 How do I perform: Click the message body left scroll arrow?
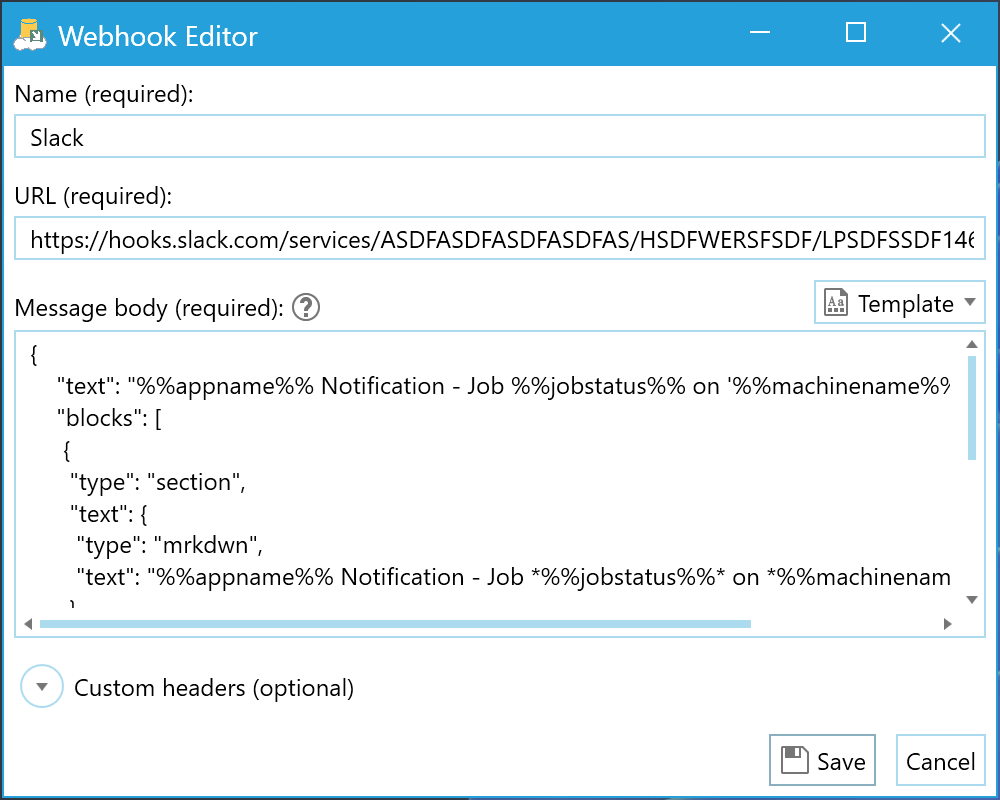pyautogui.click(x=28, y=624)
